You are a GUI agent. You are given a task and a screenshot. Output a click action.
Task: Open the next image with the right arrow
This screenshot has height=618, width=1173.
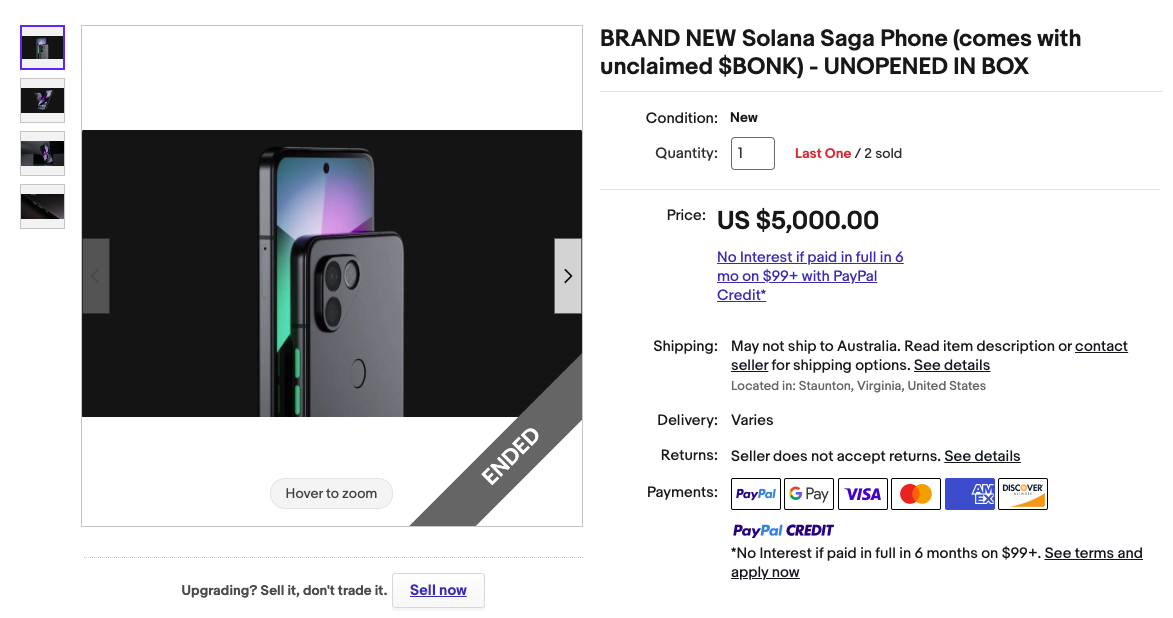coord(567,276)
